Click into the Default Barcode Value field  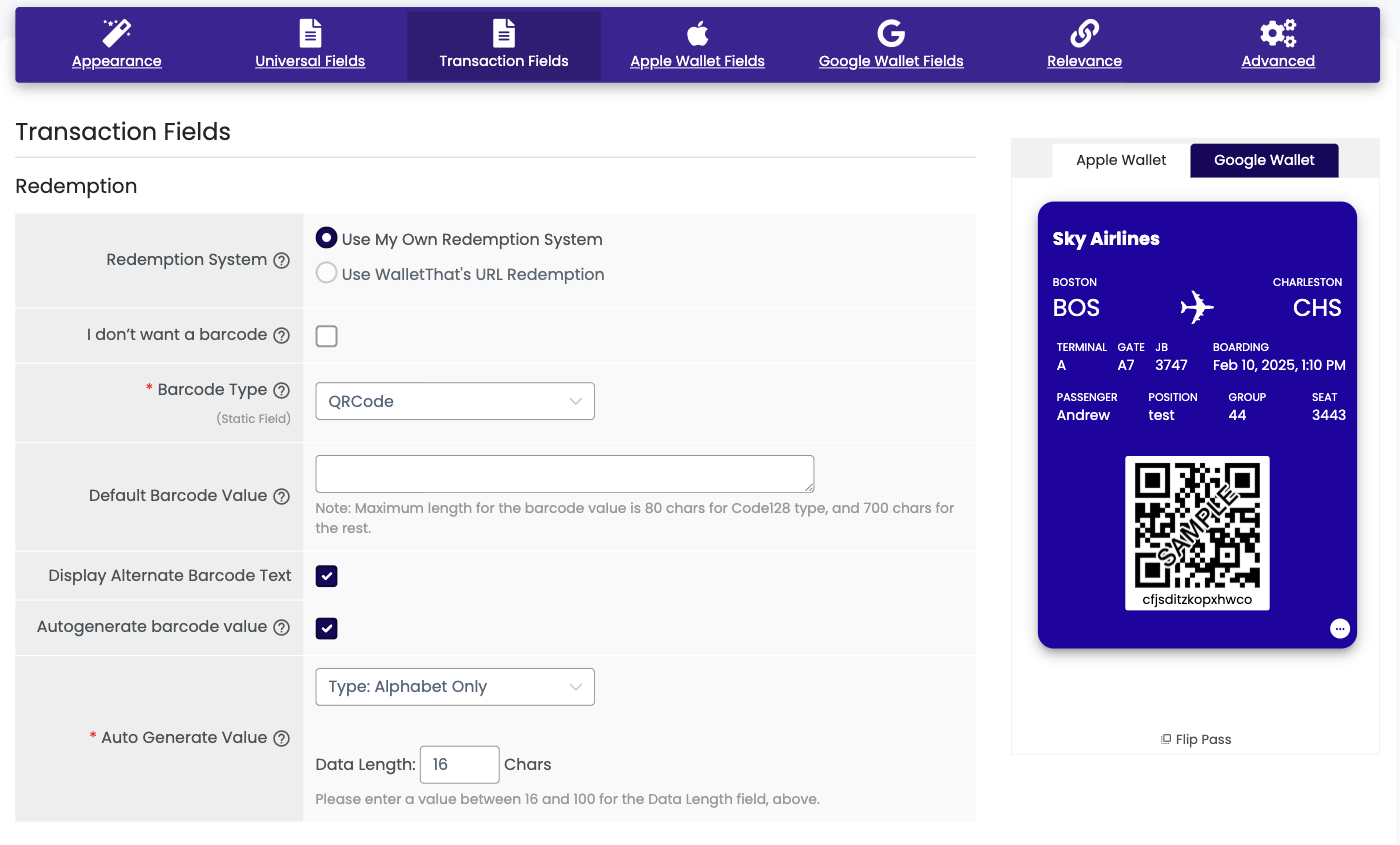(x=565, y=474)
